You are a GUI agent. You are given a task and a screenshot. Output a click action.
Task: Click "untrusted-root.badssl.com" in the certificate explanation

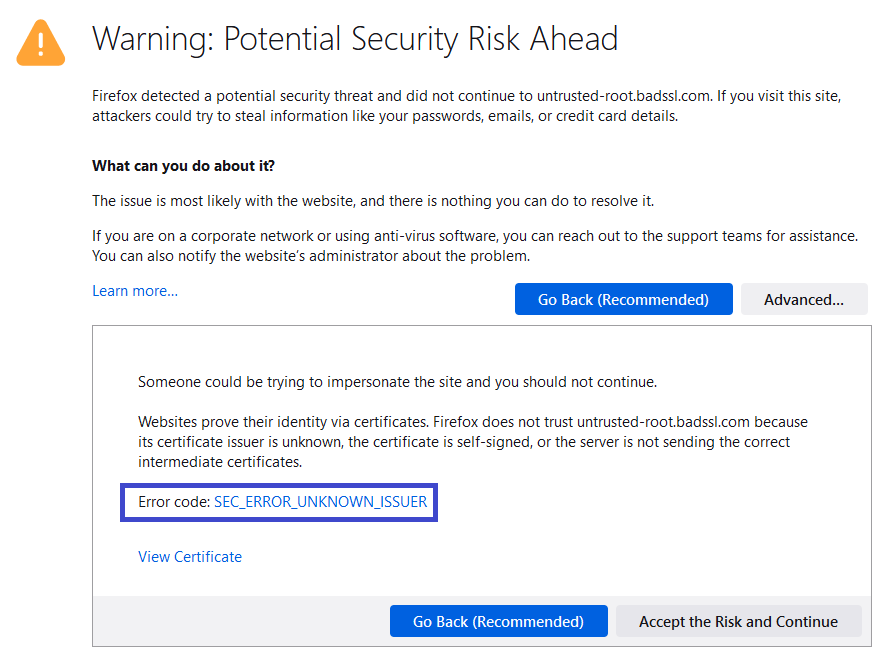663,422
